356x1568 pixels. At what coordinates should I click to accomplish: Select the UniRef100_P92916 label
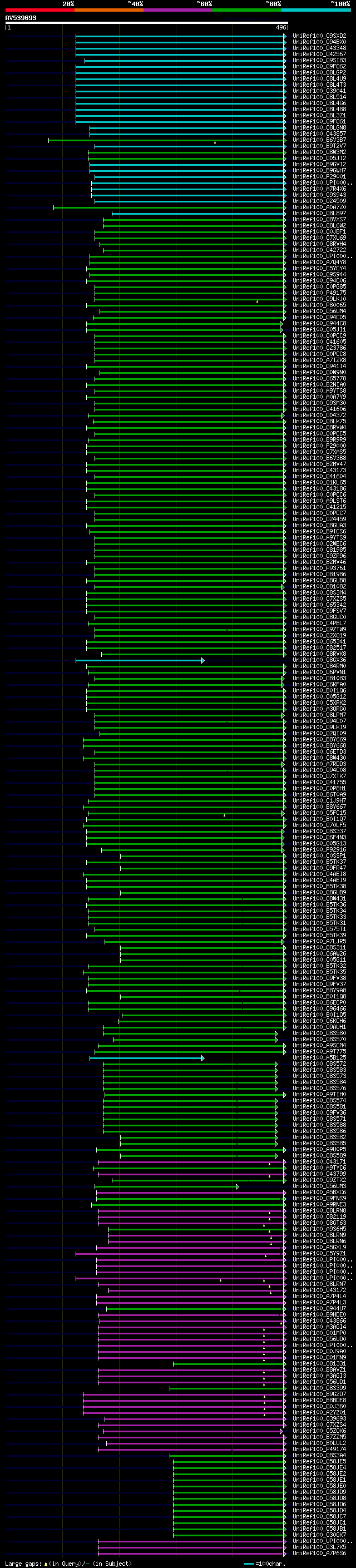[x=319, y=850]
